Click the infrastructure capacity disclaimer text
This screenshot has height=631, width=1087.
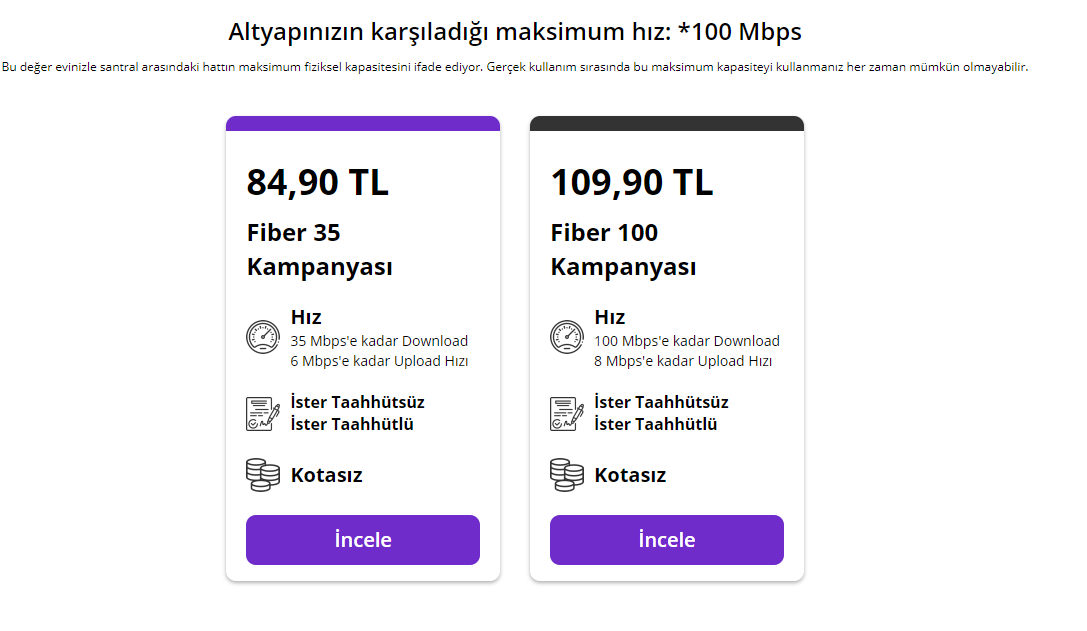tap(515, 68)
